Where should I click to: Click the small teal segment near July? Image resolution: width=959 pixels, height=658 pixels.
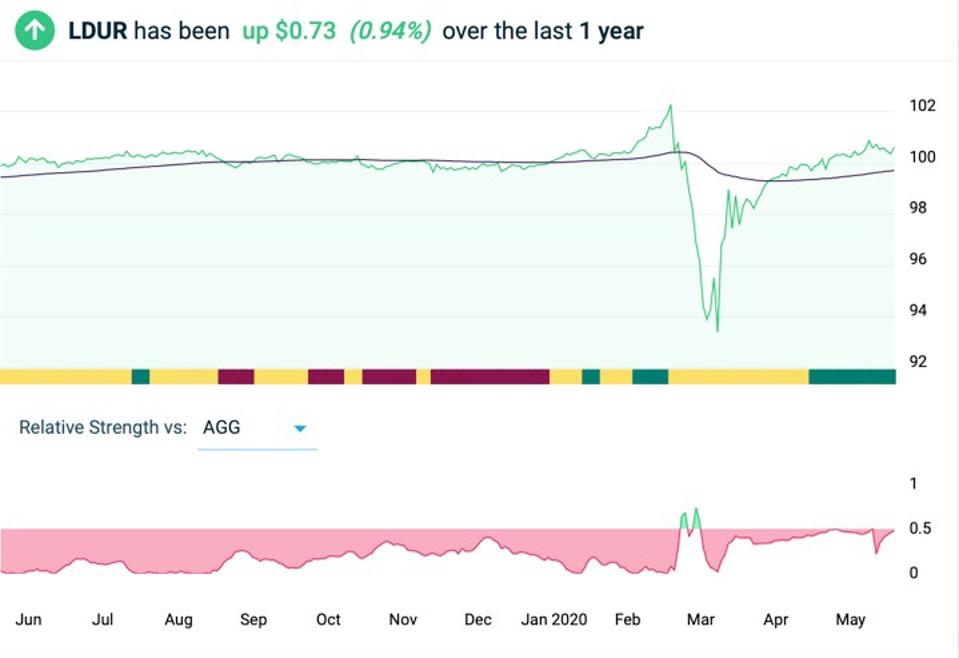[x=141, y=377]
